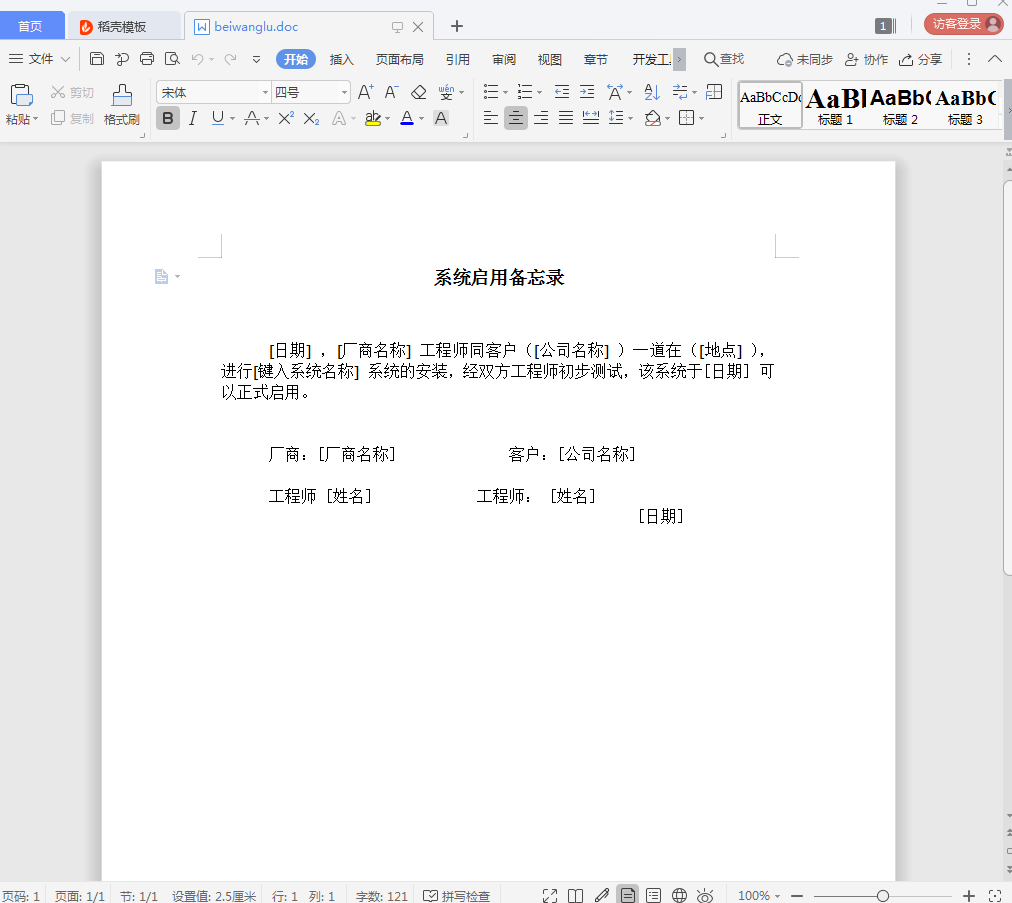Click the Format Painter brush
The image size is (1012, 903).
tap(121, 96)
